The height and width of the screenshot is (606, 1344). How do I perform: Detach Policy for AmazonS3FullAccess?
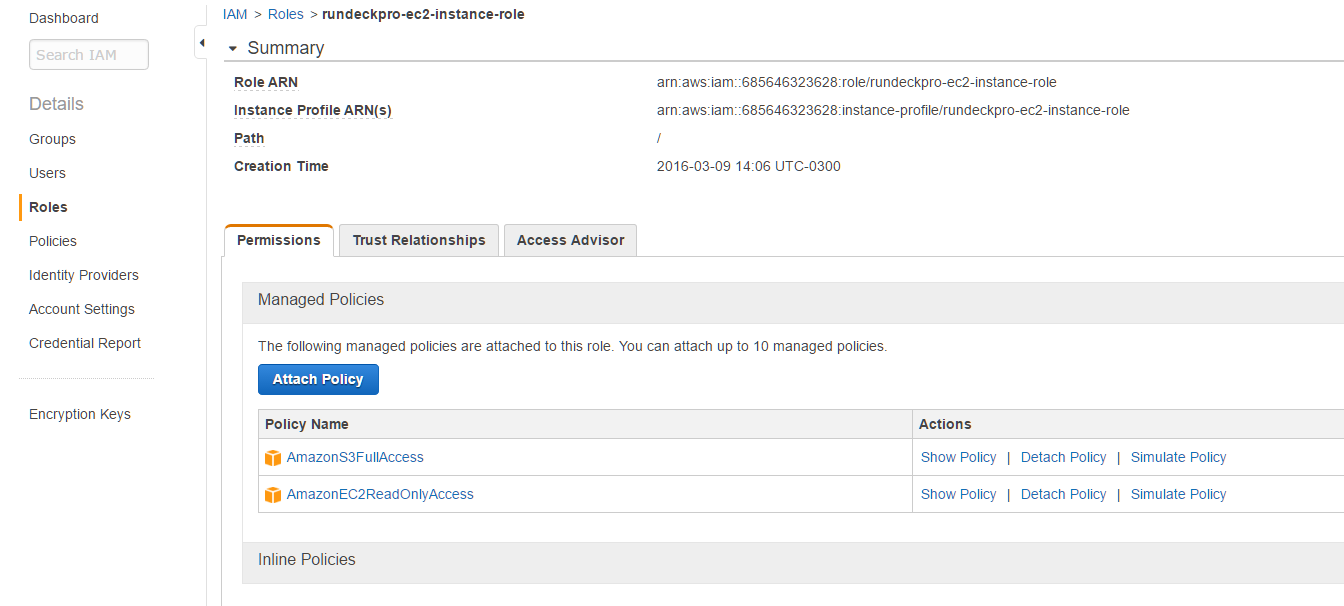[1063, 457]
